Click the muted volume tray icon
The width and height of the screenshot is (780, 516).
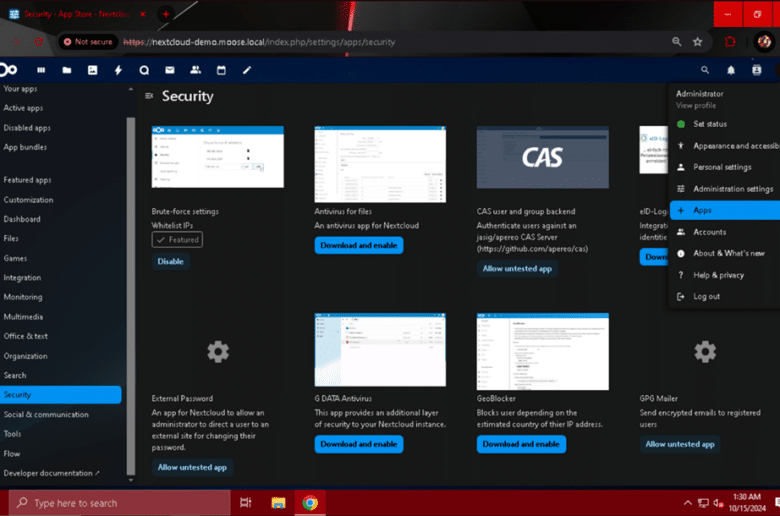[x=718, y=503]
